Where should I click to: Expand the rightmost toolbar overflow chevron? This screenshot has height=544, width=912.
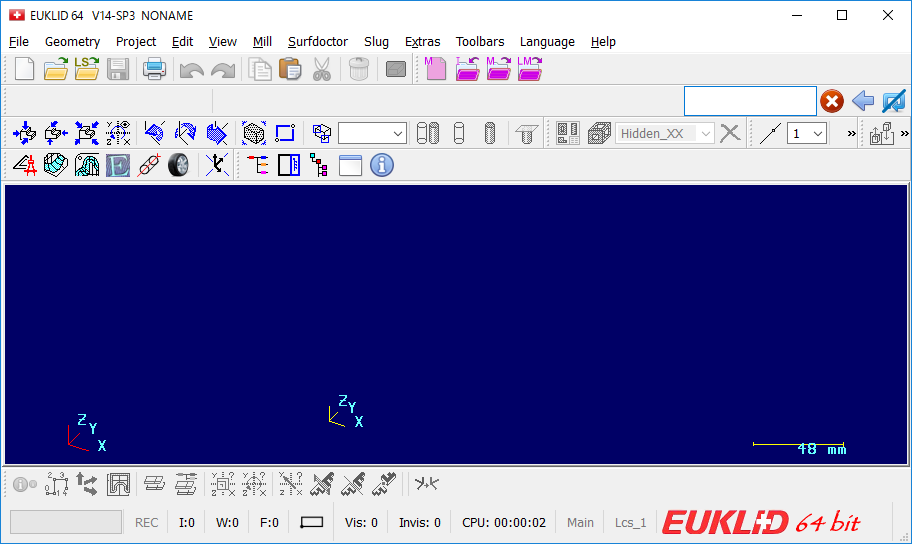point(904,133)
